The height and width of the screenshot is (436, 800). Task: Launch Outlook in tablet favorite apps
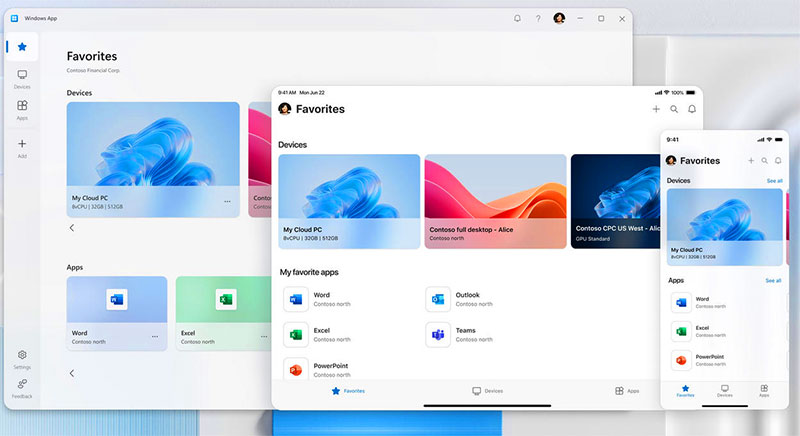click(x=459, y=299)
